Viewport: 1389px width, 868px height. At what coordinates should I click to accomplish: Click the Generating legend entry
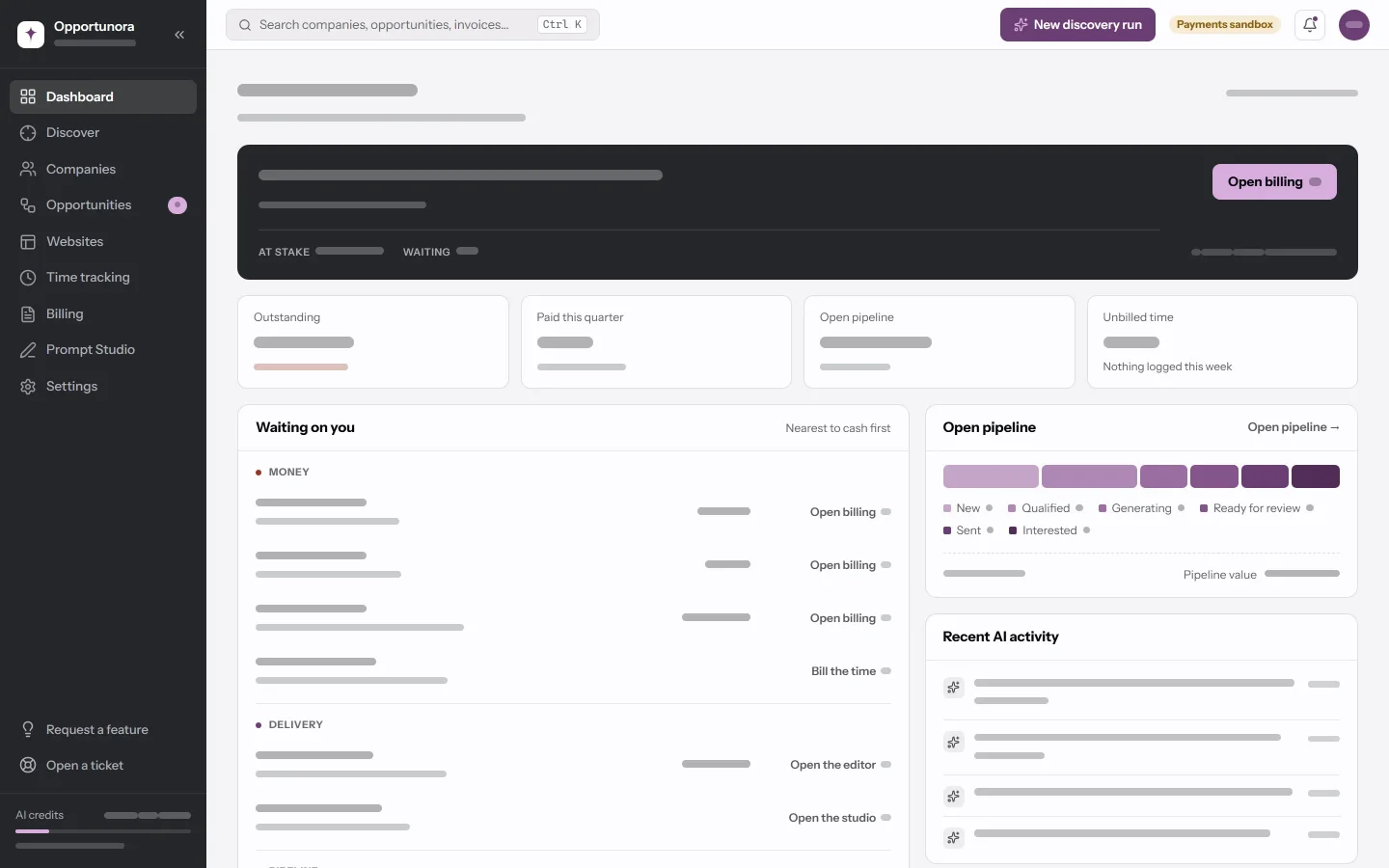(x=1142, y=508)
